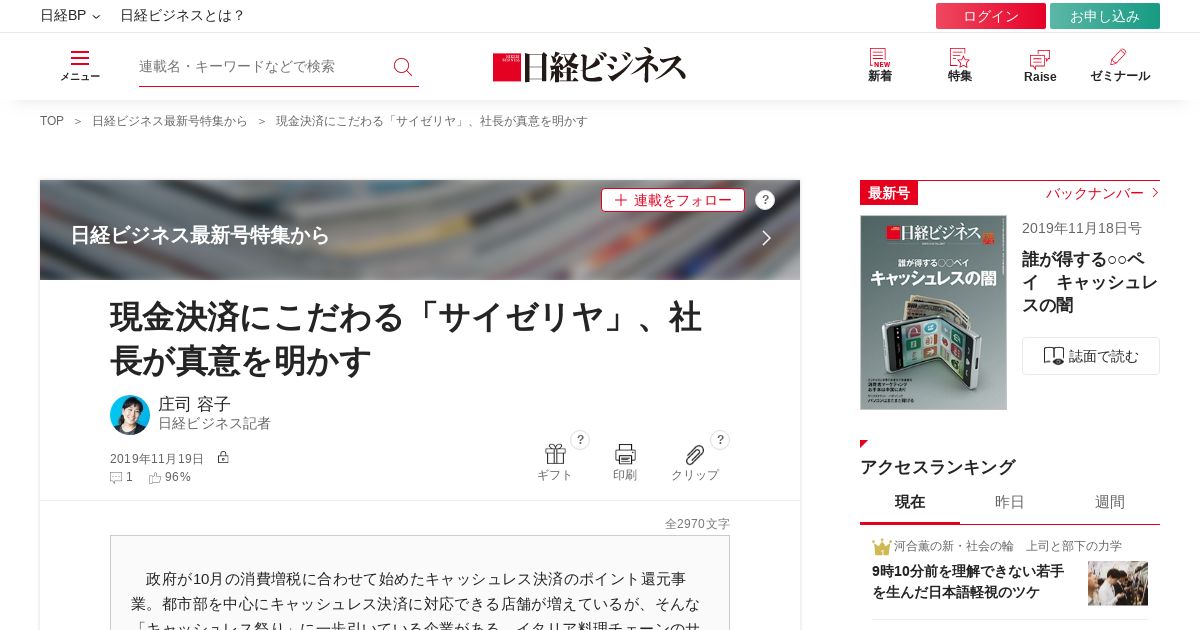The image size is (1200, 630).
Task: Click the 連載をフォロー button
Action: click(x=673, y=200)
